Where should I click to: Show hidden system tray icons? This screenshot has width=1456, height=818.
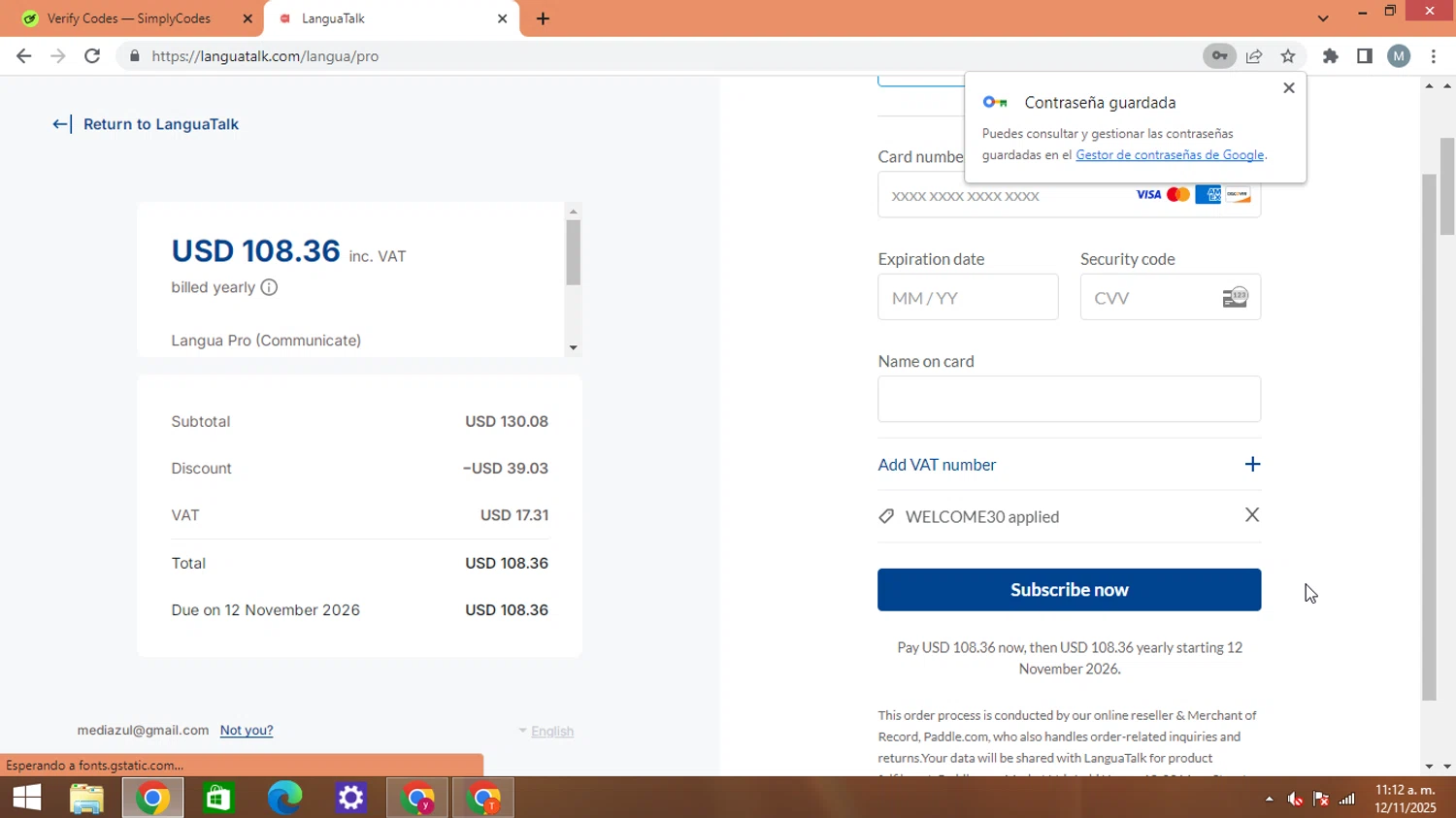coord(1269,799)
